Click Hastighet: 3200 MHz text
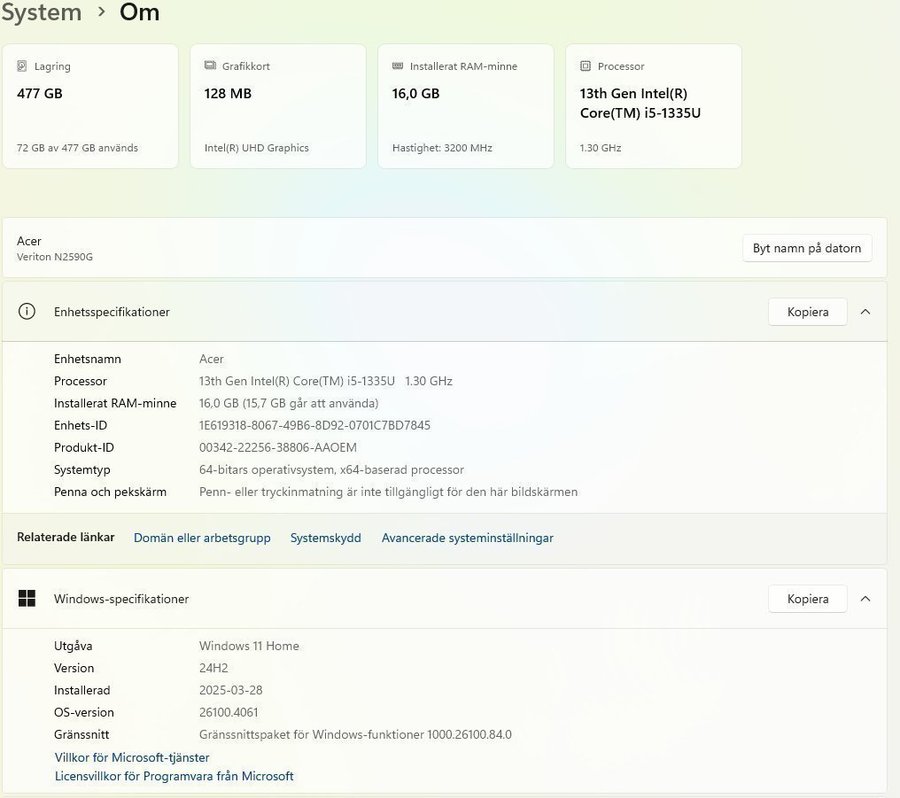The width and height of the screenshot is (900, 798). (442, 148)
